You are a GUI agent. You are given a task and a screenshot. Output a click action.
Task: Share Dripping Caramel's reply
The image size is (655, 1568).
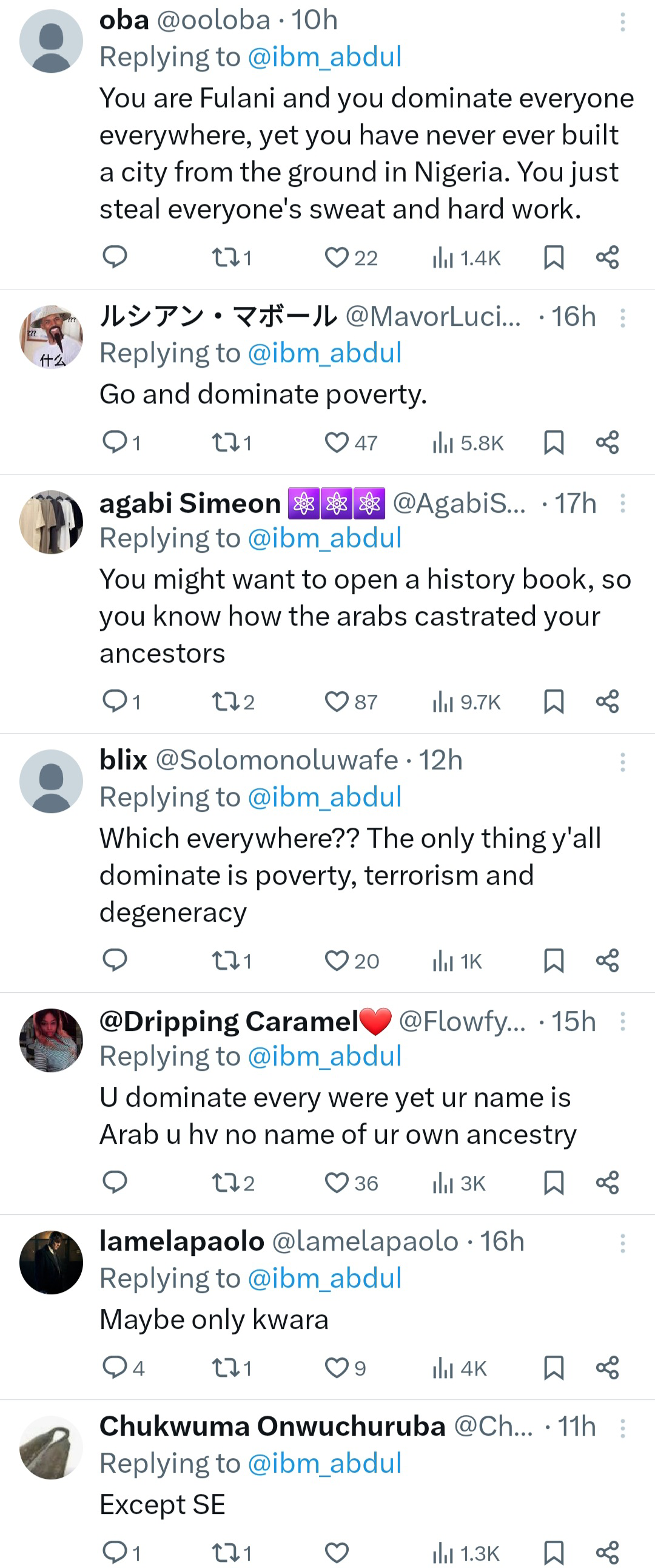tap(607, 1182)
